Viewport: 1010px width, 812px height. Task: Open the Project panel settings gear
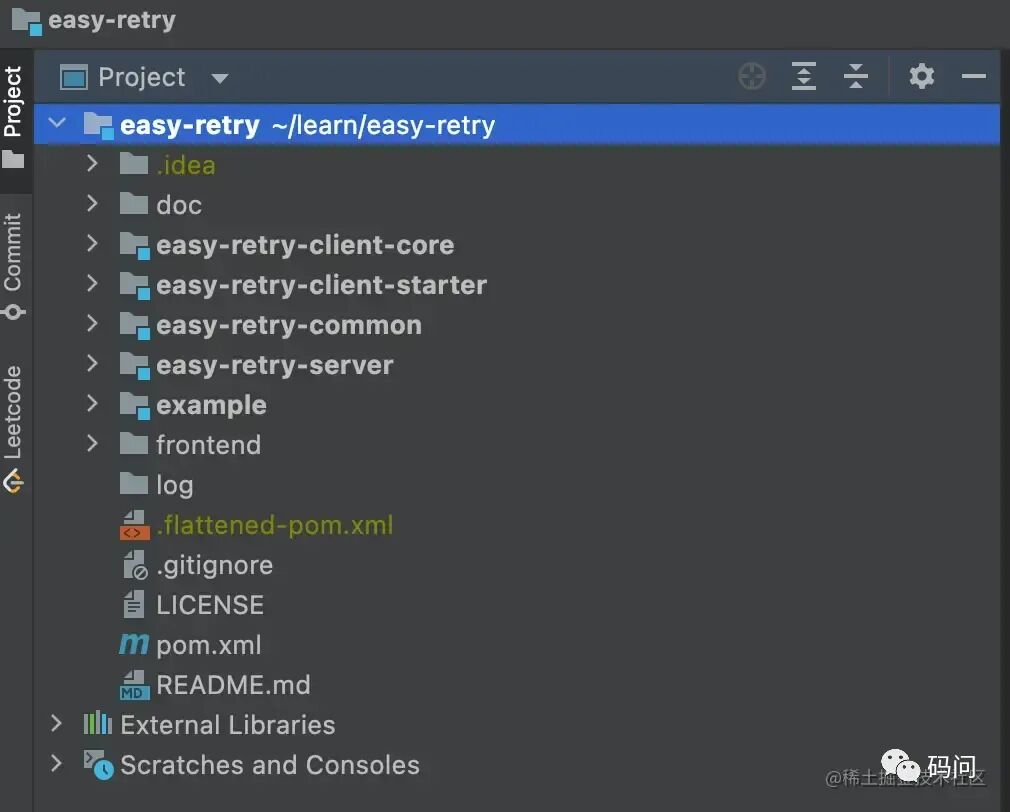click(x=921, y=77)
